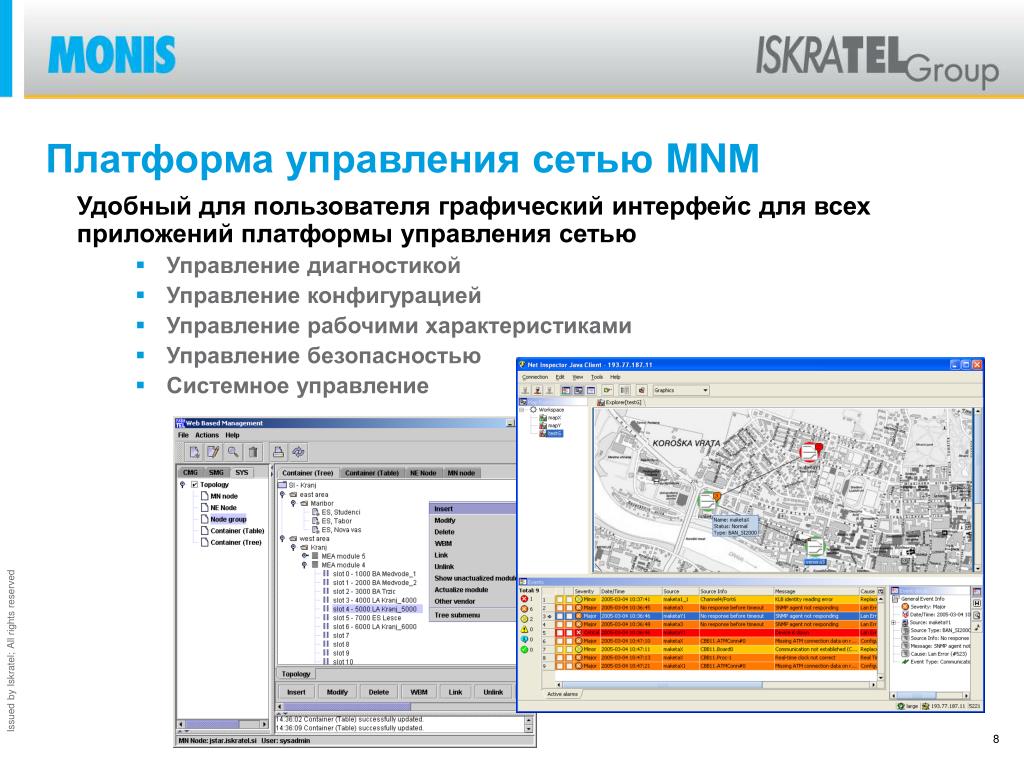This screenshot has width=1024, height=768.
Task: Click the yellow minor severity counter icon
Action: pyautogui.click(x=524, y=619)
